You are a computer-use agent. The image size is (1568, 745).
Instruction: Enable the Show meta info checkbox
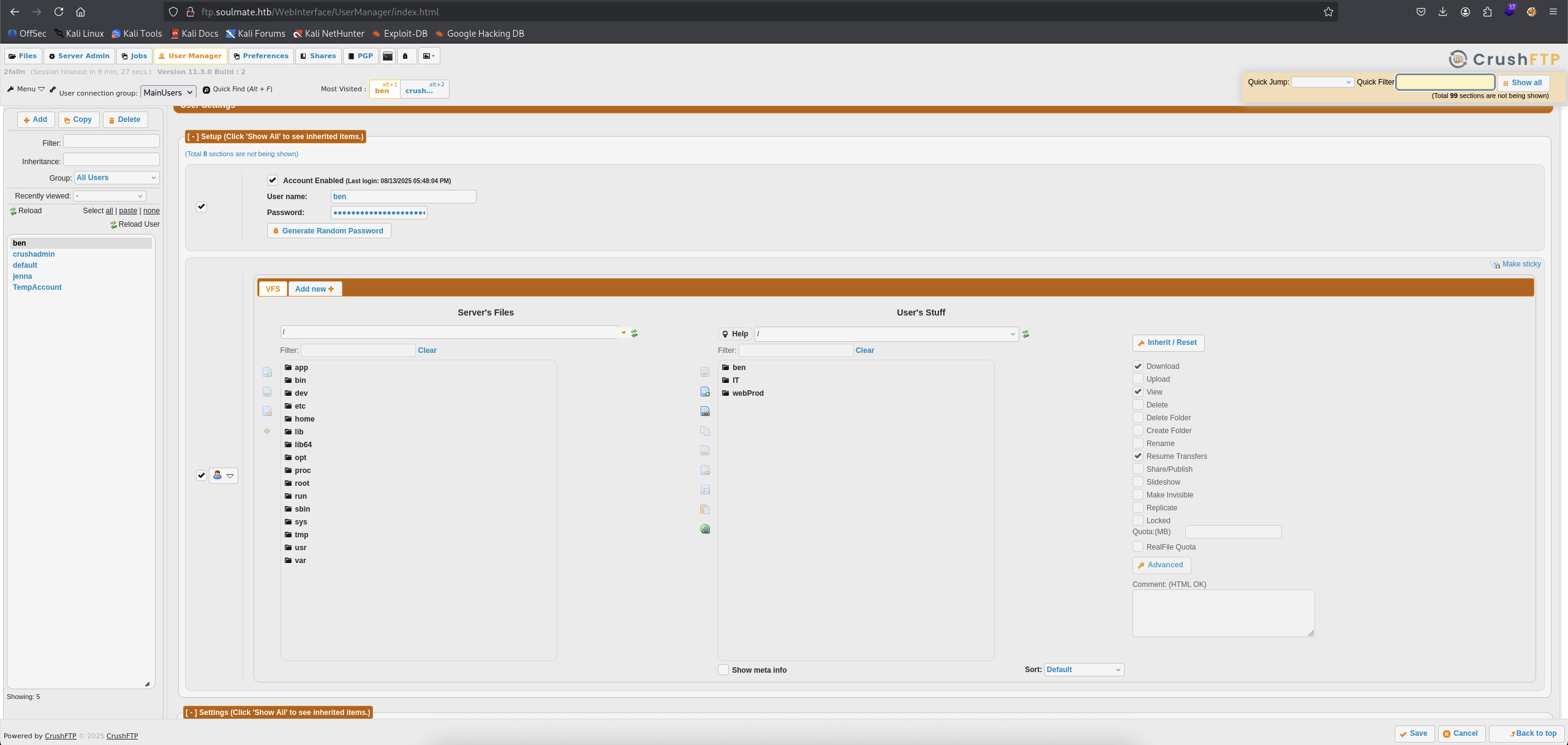click(723, 670)
